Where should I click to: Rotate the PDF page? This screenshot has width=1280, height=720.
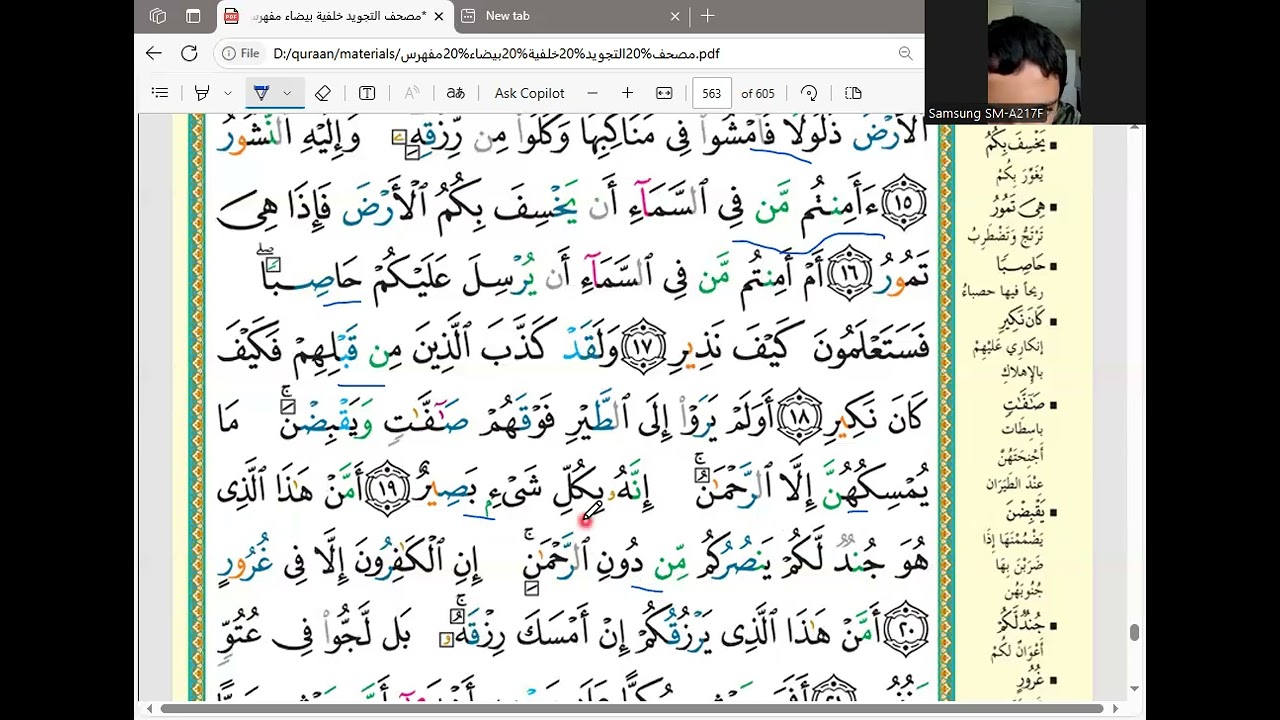coord(809,93)
